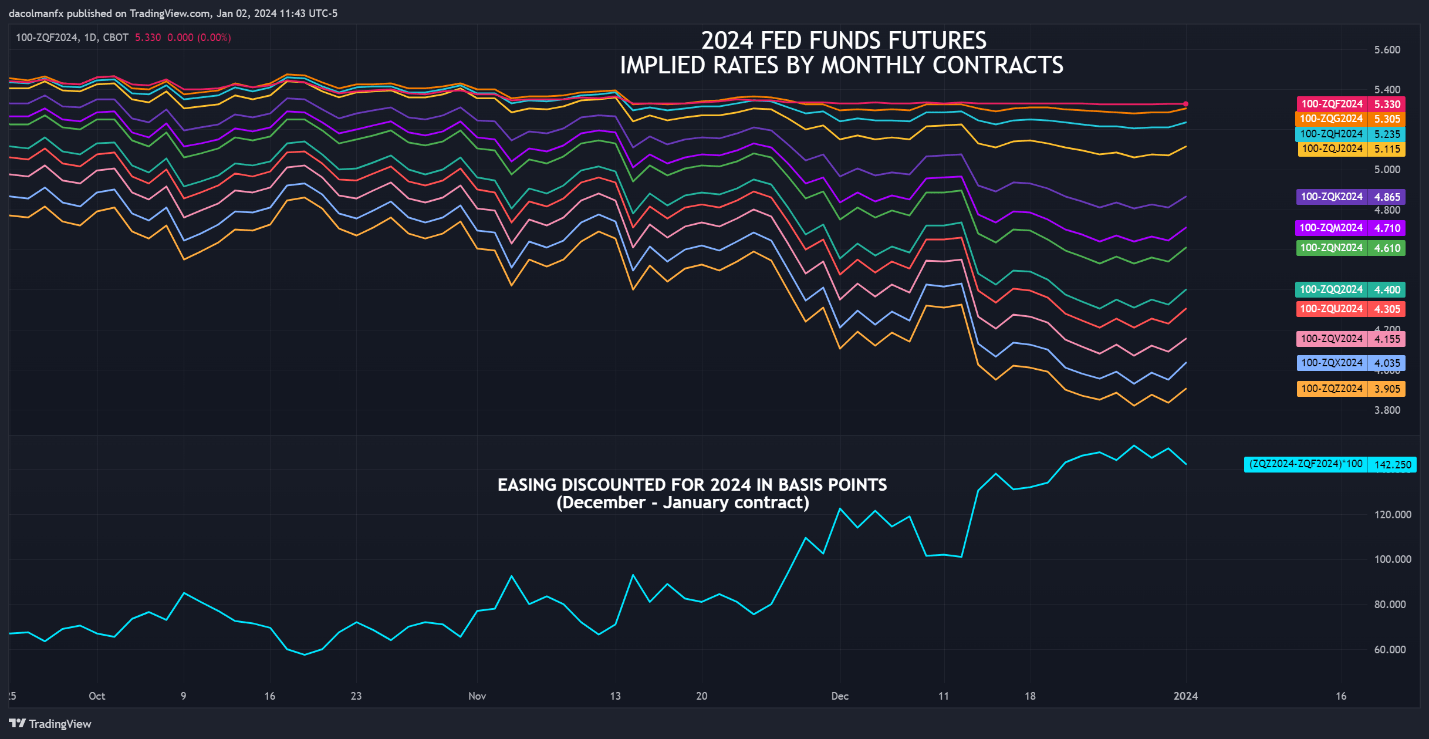This screenshot has width=1429, height=739.
Task: Select the 100-ZQQ2024 series label
Action: tap(1333, 289)
